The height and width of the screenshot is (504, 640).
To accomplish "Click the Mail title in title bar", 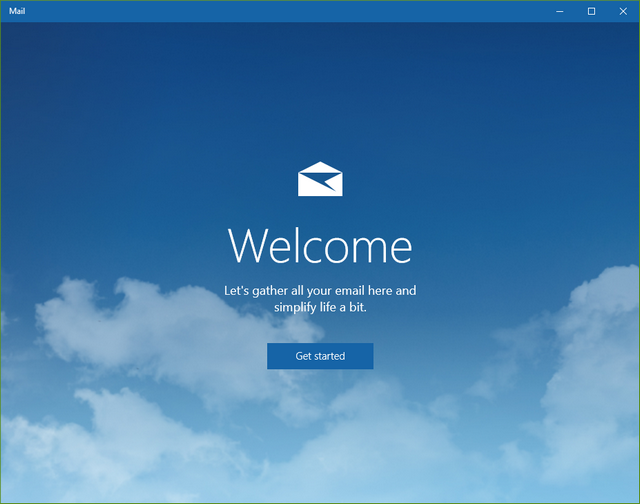I will (17, 11).
